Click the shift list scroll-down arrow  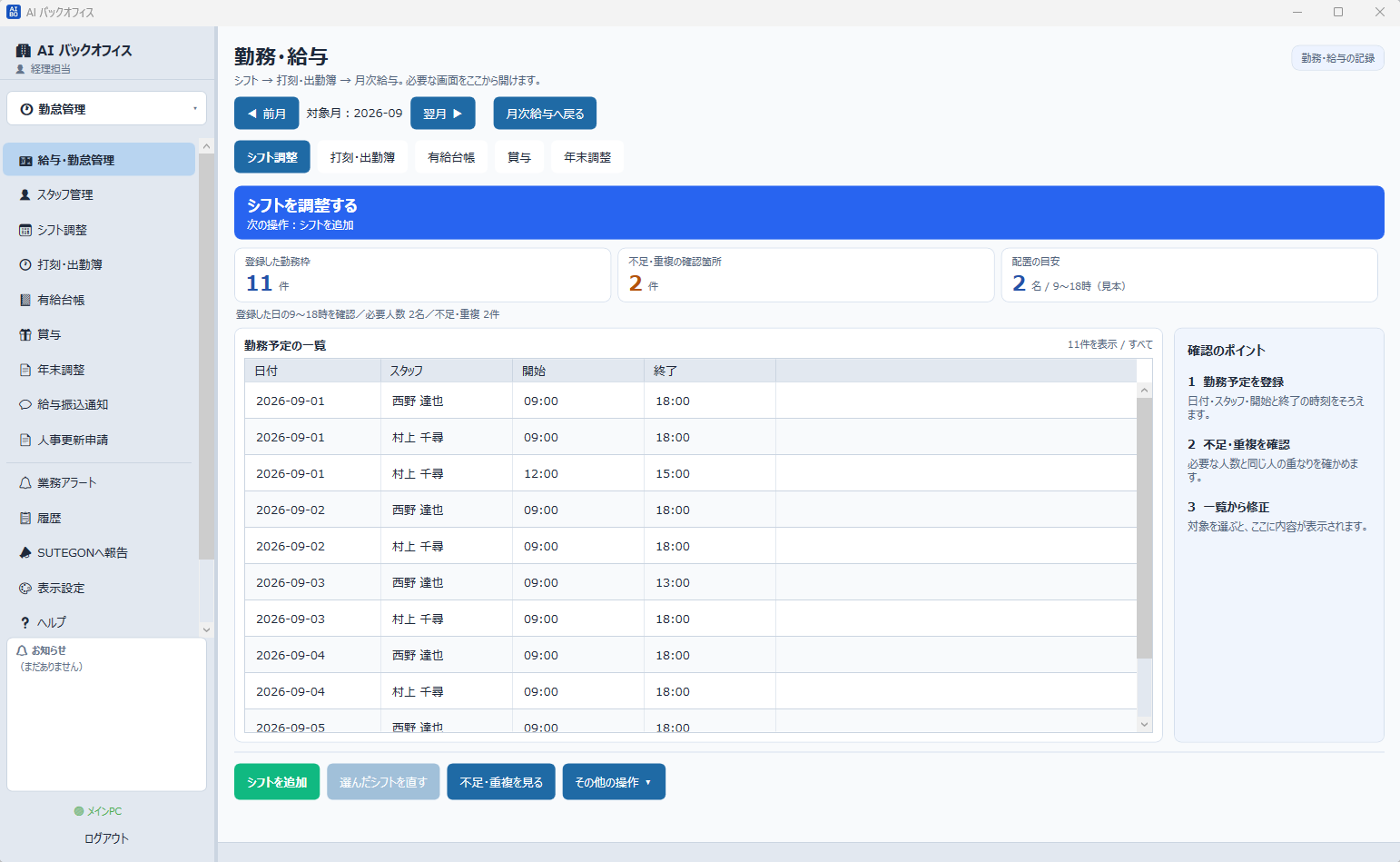(1145, 725)
